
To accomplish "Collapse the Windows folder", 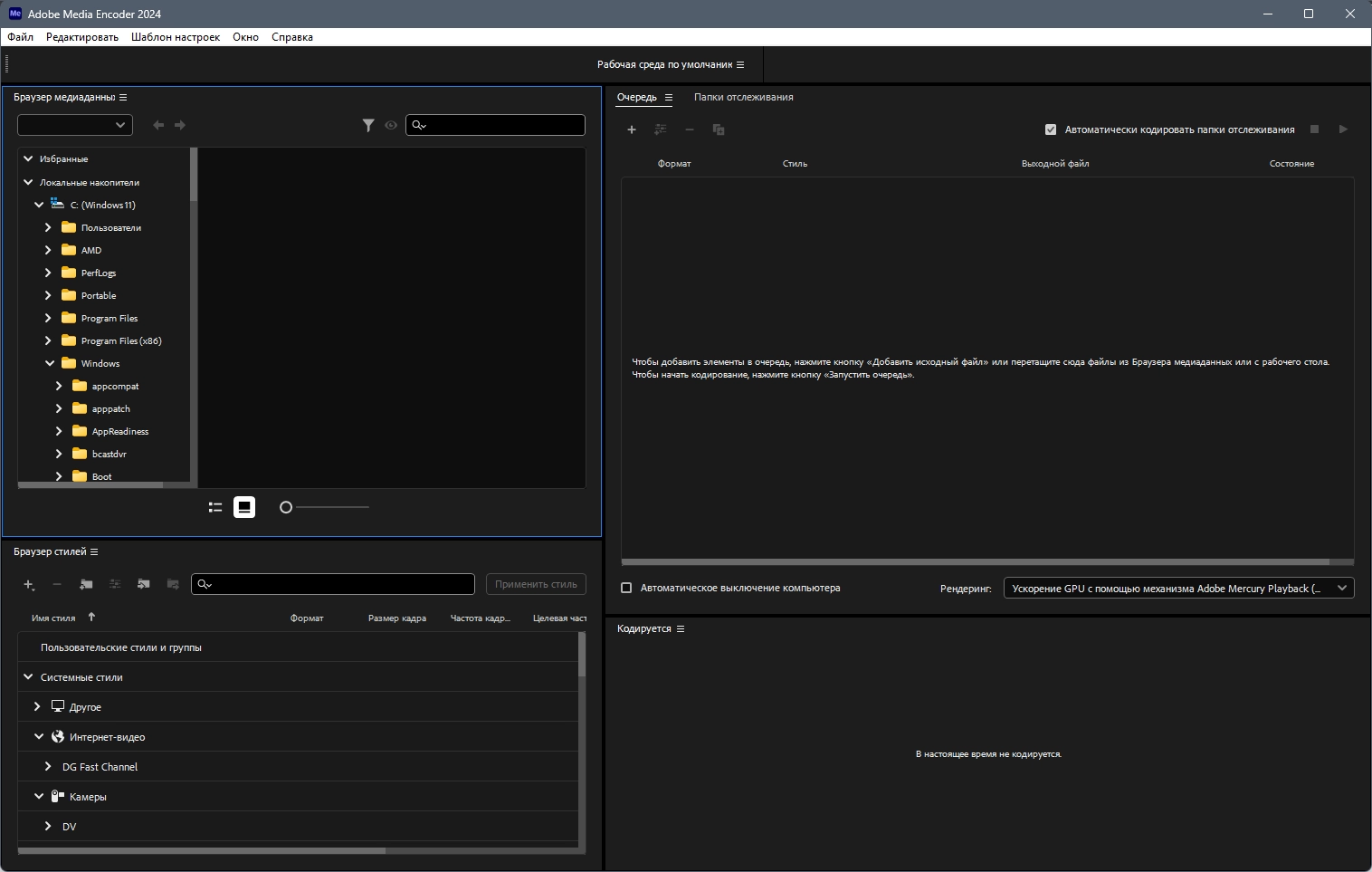I will pos(50,363).
